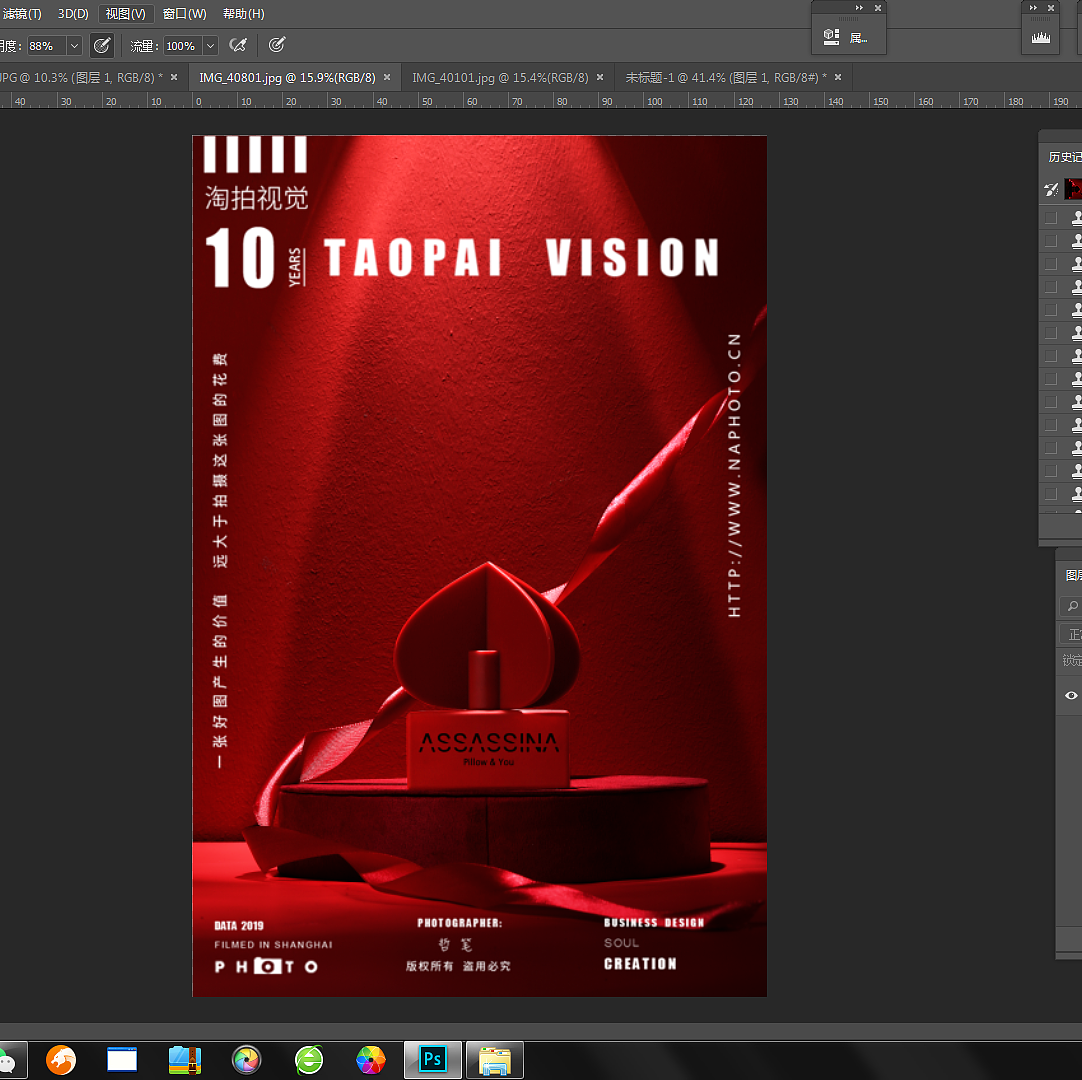
Task: Click the opacity field showing 88%
Action: click(46, 46)
